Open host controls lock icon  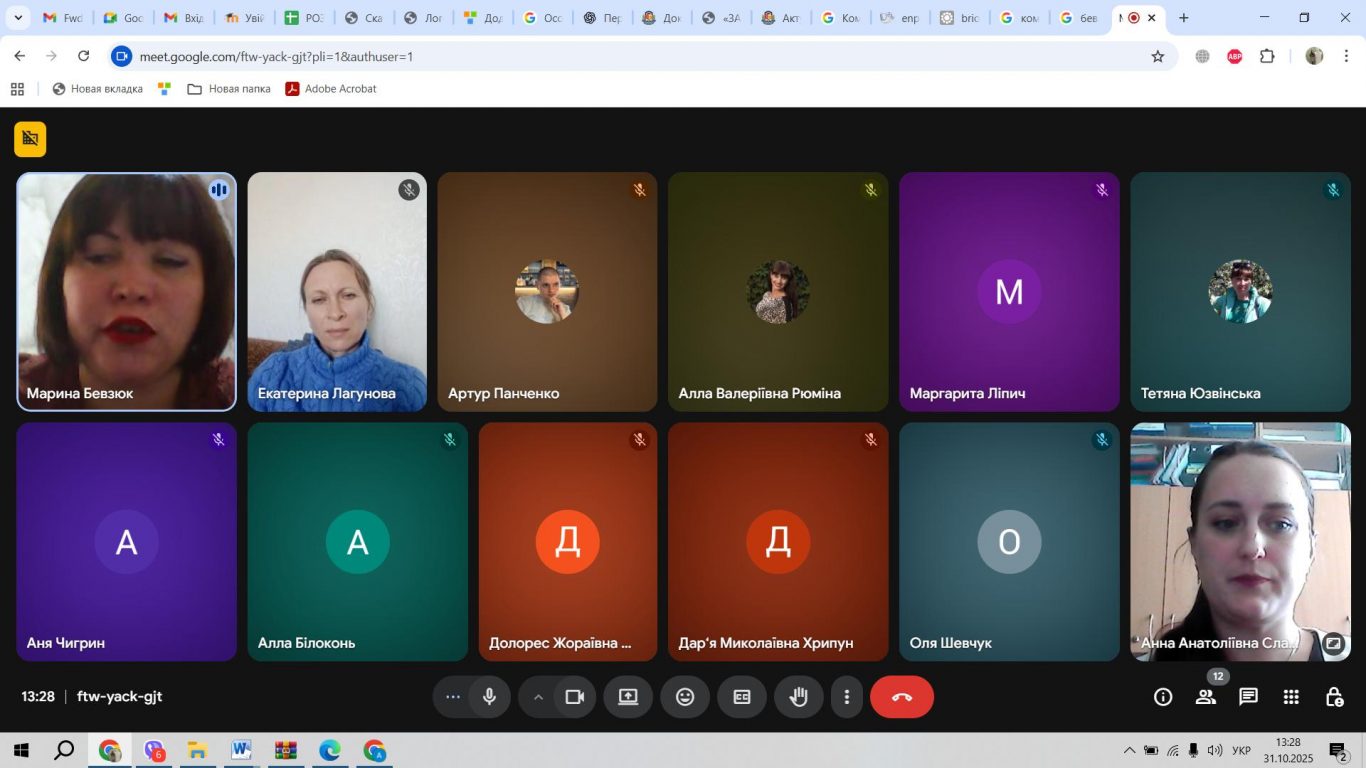(1334, 697)
